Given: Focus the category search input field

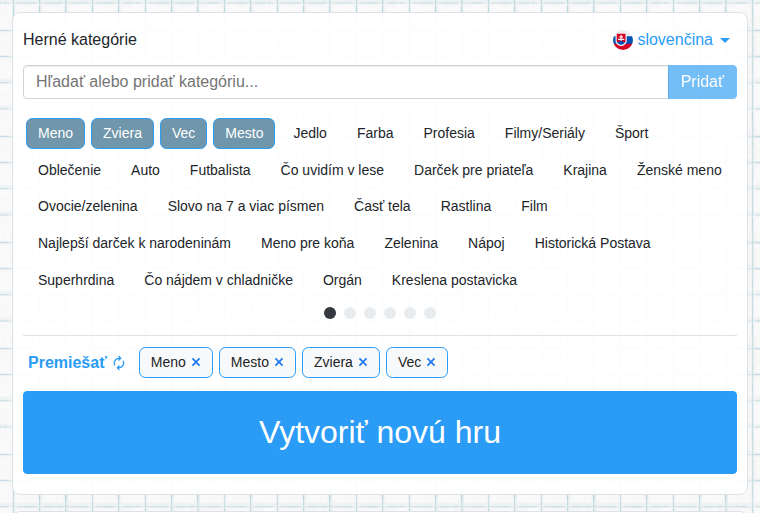Looking at the screenshot, I should (x=346, y=82).
